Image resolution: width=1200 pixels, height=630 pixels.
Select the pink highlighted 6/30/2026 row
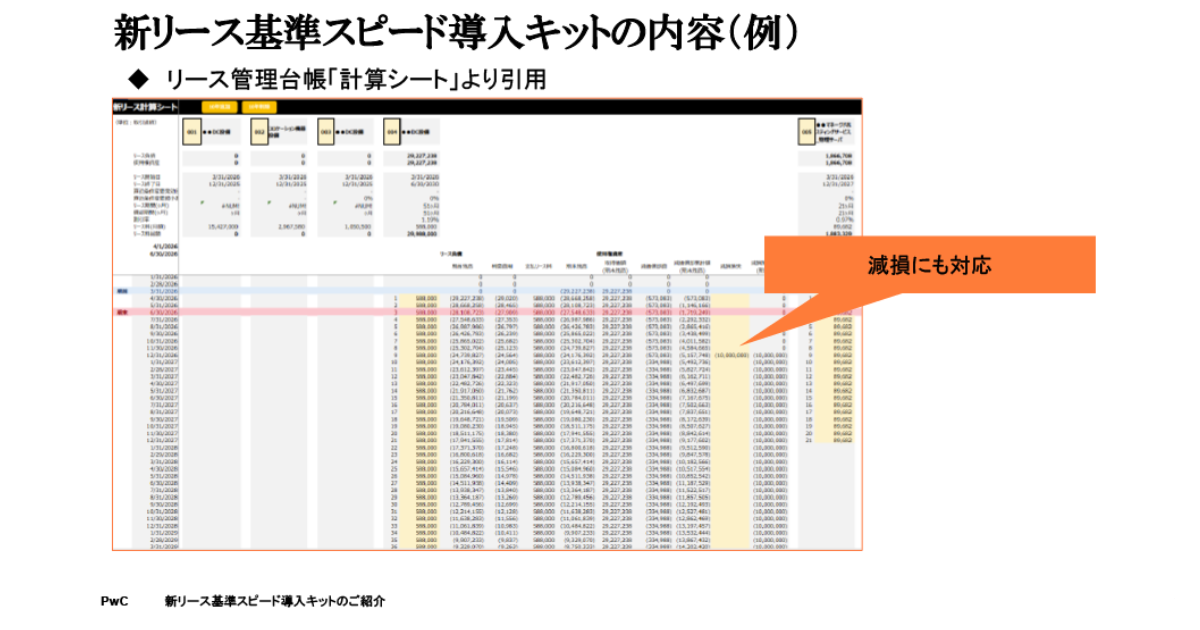pos(480,312)
